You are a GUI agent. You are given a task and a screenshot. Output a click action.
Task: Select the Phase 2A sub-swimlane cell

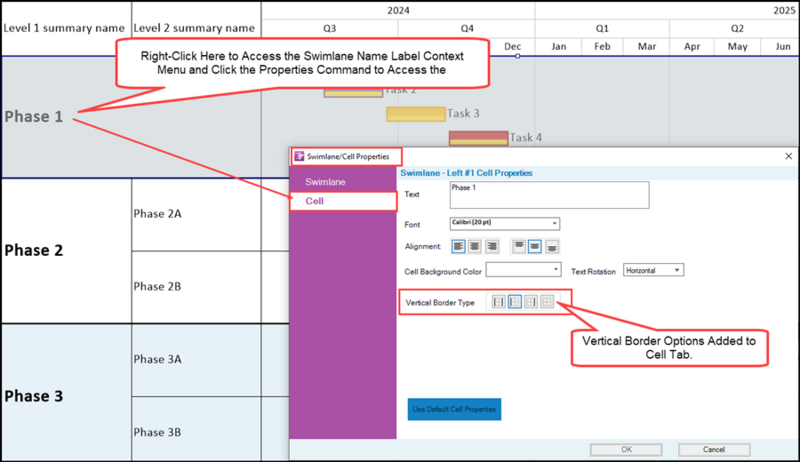coord(196,214)
